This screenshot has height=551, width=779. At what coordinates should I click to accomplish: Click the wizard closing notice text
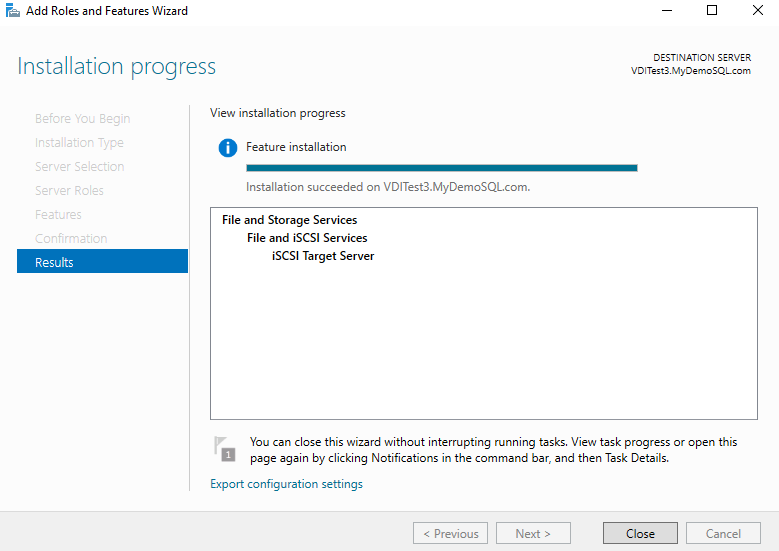click(493, 450)
